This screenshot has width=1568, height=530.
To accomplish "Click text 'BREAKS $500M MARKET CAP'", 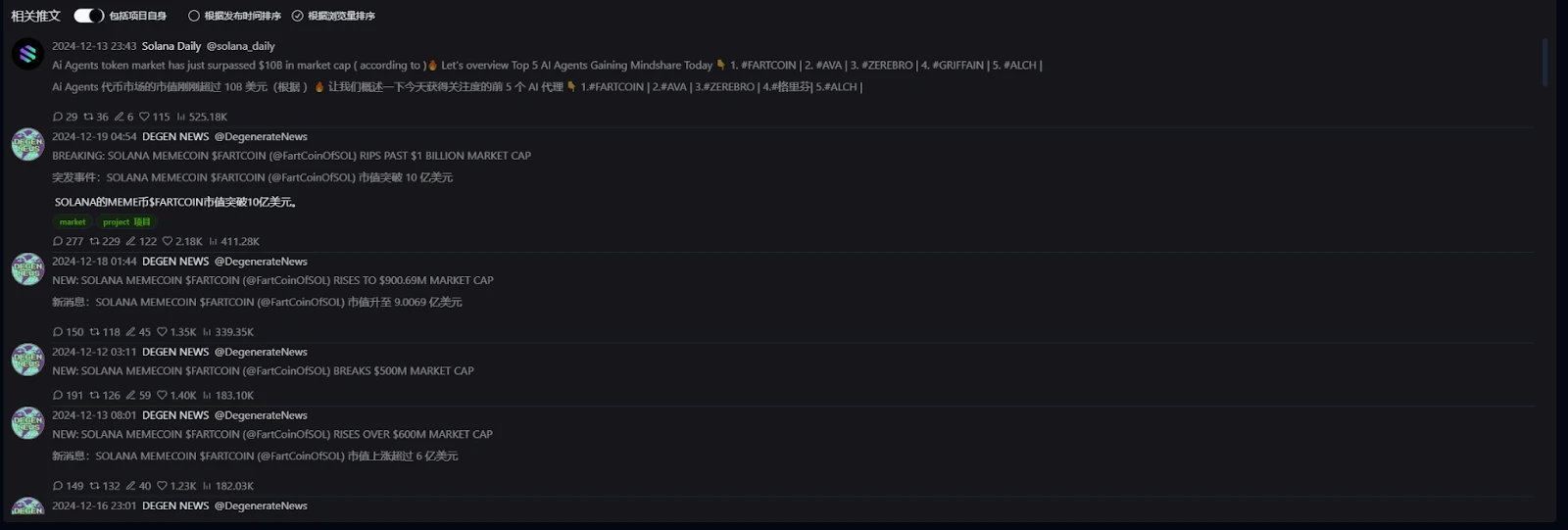I will (404, 371).
